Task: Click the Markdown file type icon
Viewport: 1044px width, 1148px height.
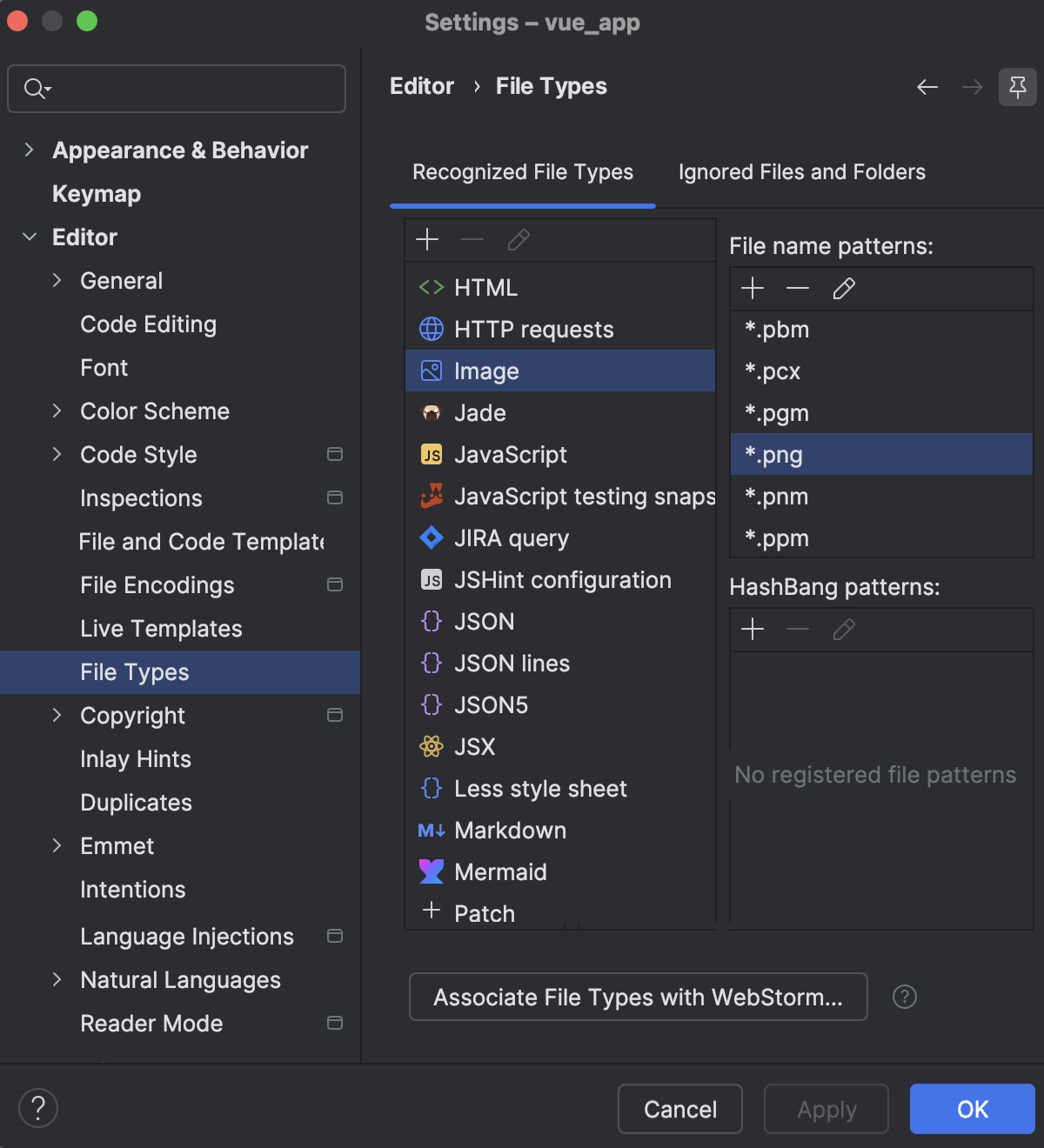Action: [x=432, y=831]
